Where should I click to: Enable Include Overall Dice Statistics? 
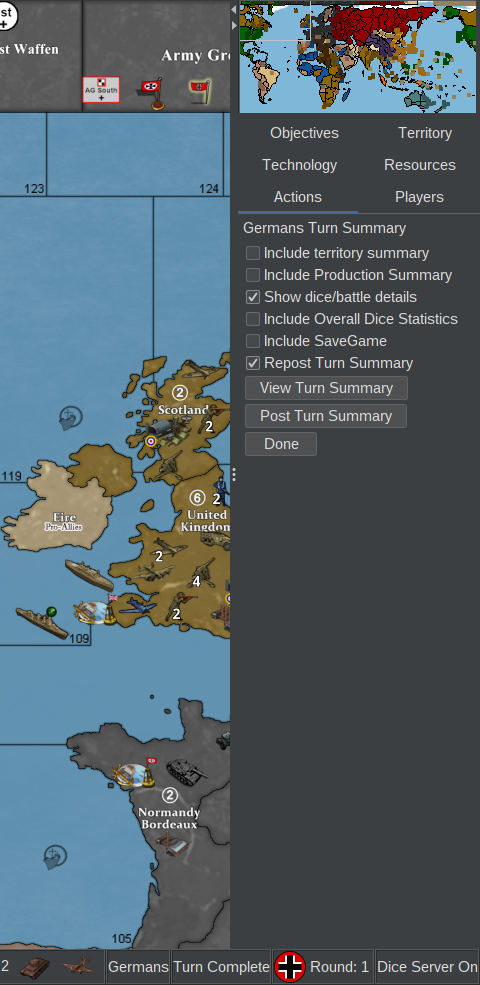[253, 319]
